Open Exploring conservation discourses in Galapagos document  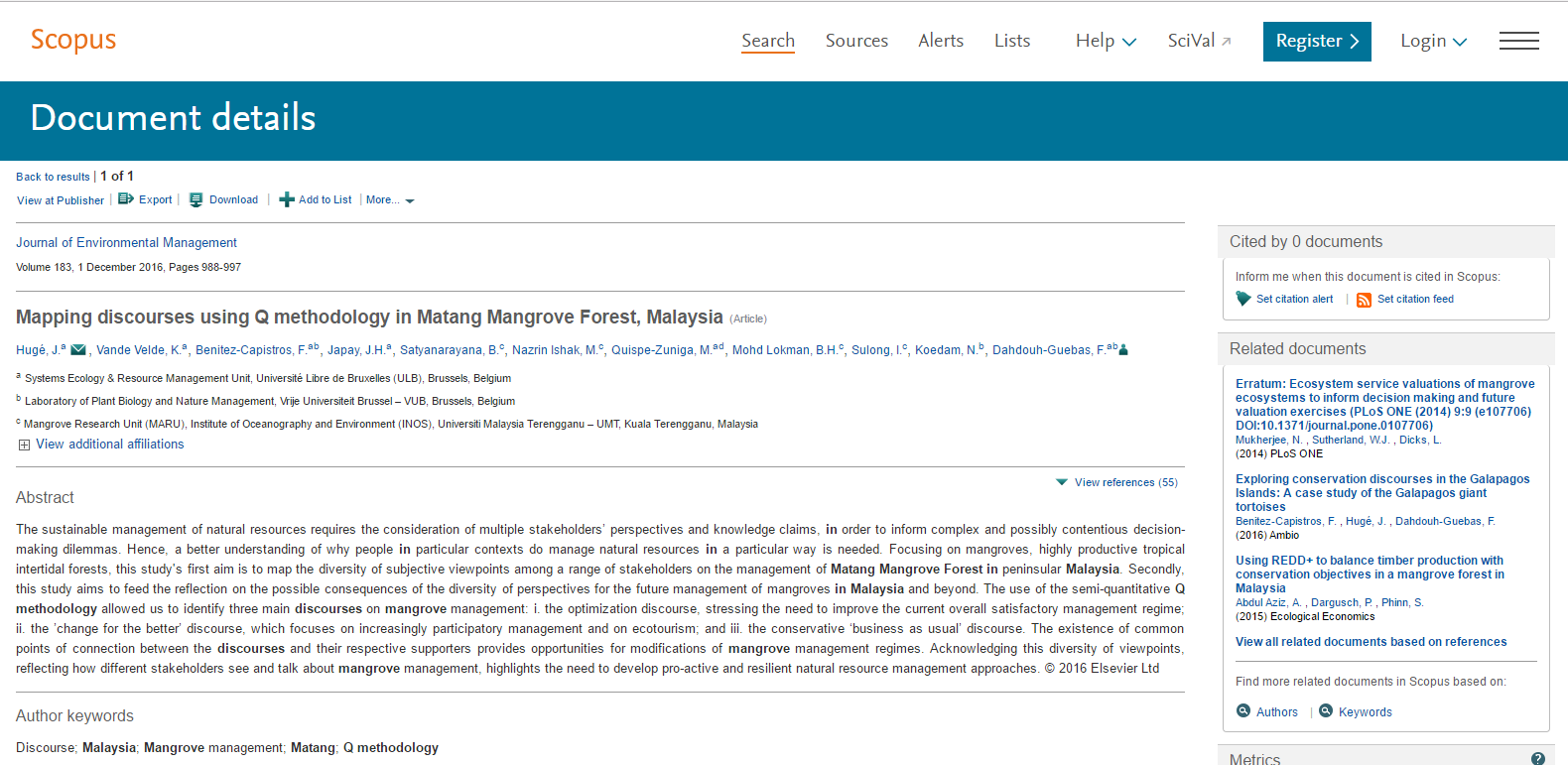click(1382, 492)
